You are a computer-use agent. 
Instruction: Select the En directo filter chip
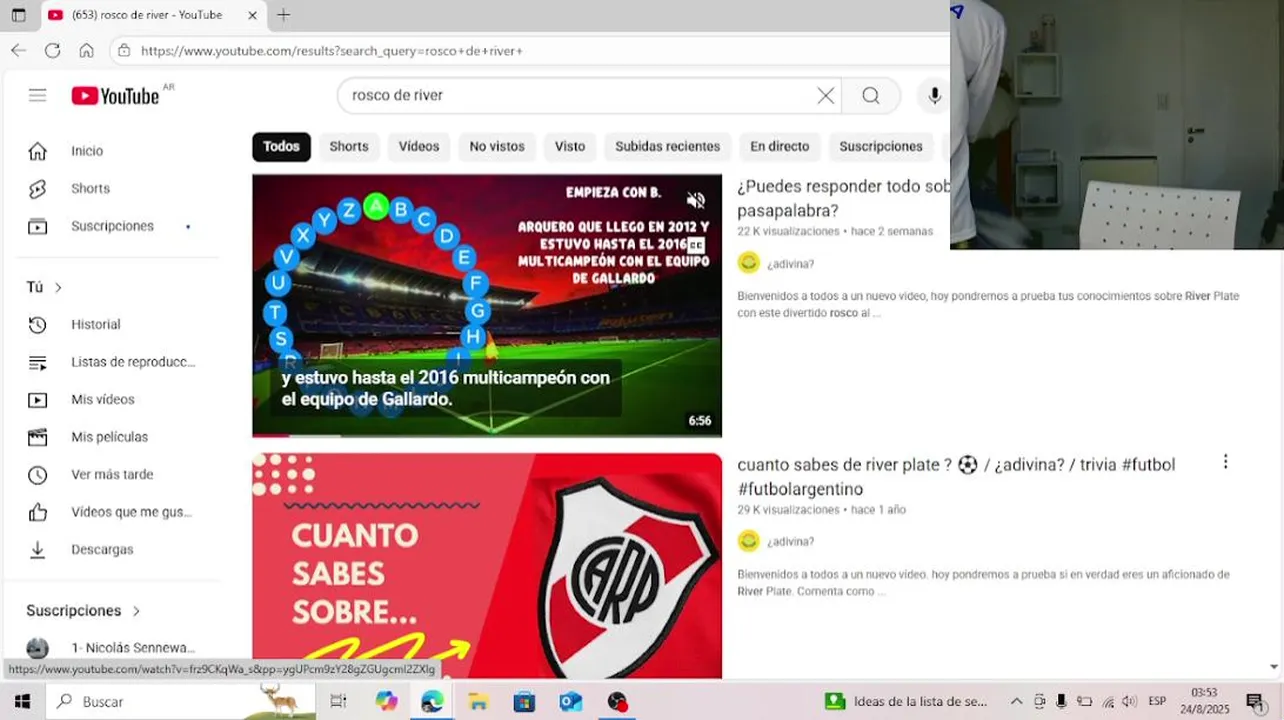click(x=780, y=147)
